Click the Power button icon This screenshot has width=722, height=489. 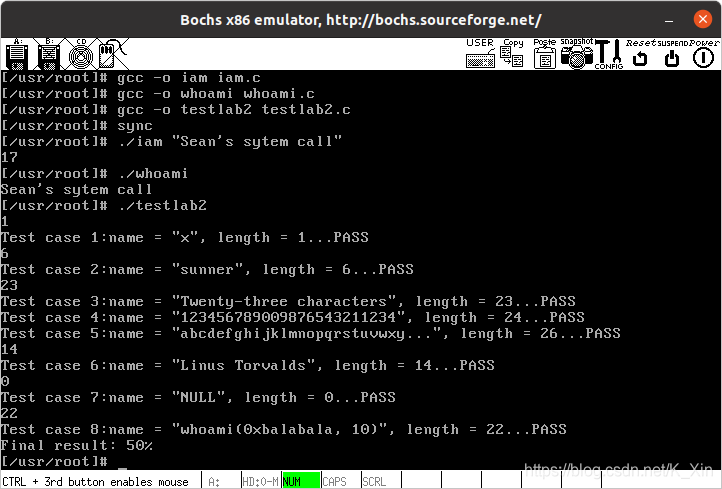(704, 53)
